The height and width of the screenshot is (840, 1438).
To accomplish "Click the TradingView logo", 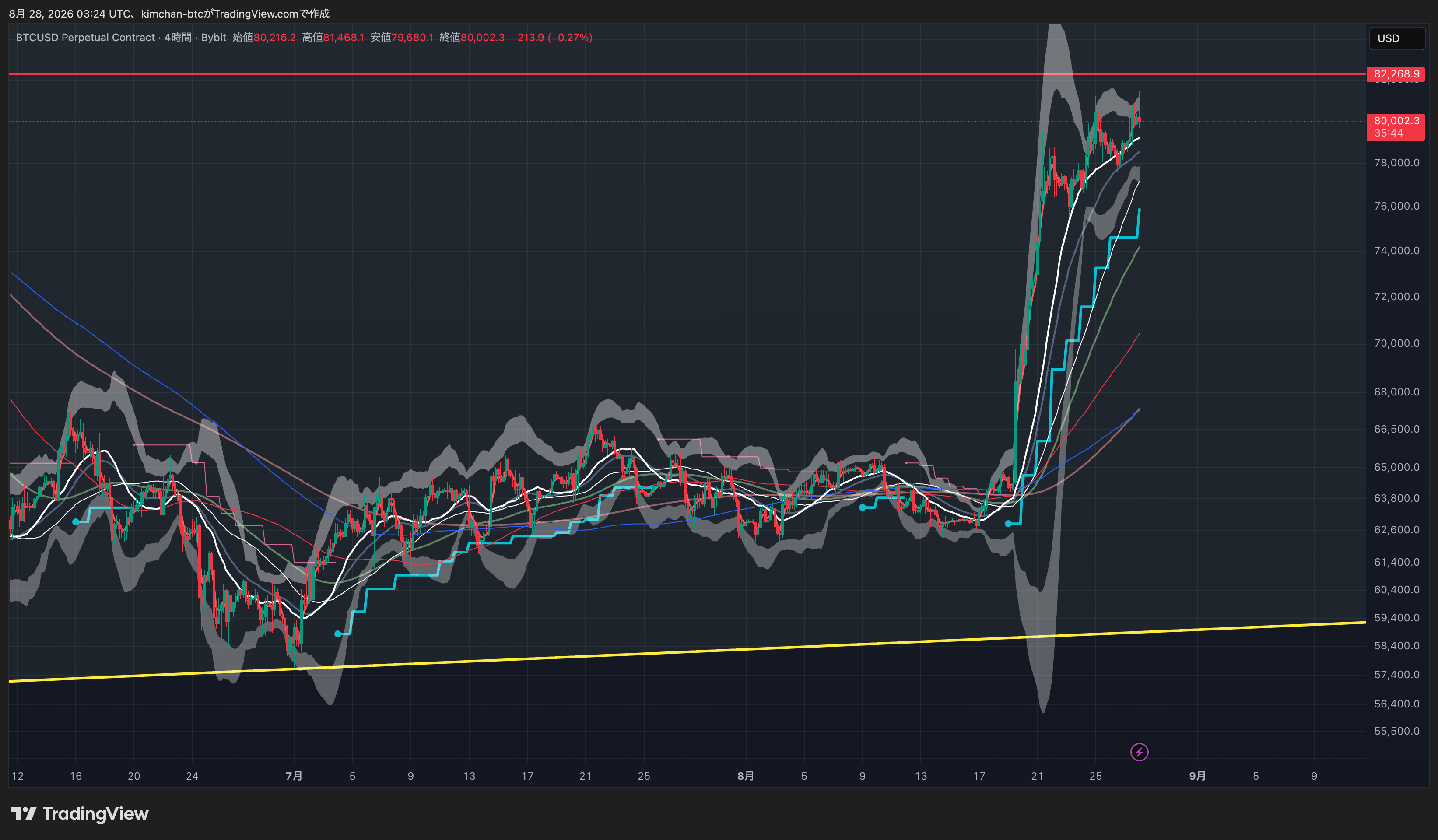I will tap(79, 813).
